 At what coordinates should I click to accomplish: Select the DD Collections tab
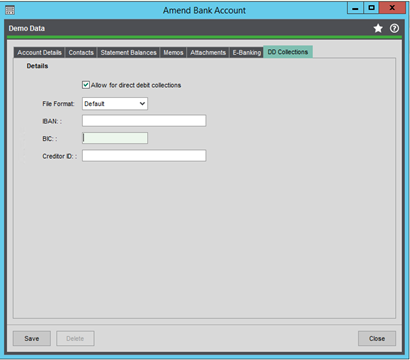point(288,52)
